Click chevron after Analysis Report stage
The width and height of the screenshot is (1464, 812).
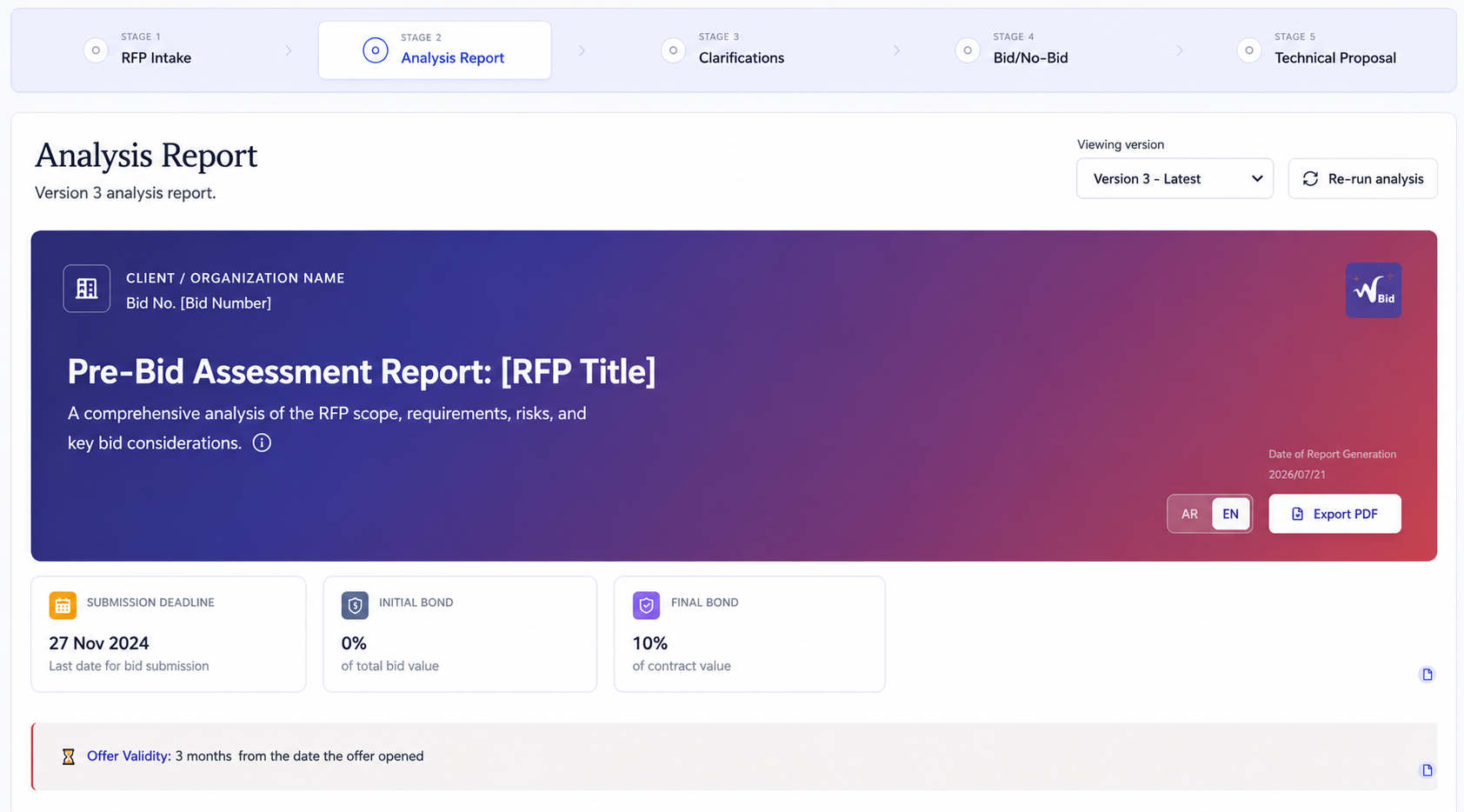[582, 50]
